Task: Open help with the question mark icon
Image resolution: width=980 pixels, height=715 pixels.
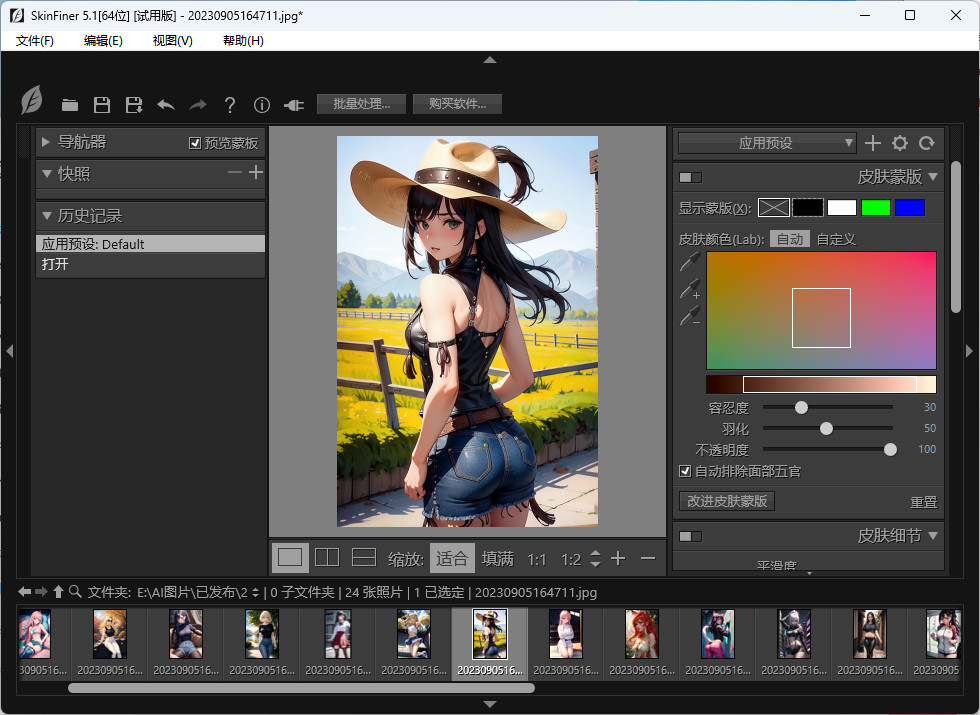Action: [x=230, y=104]
